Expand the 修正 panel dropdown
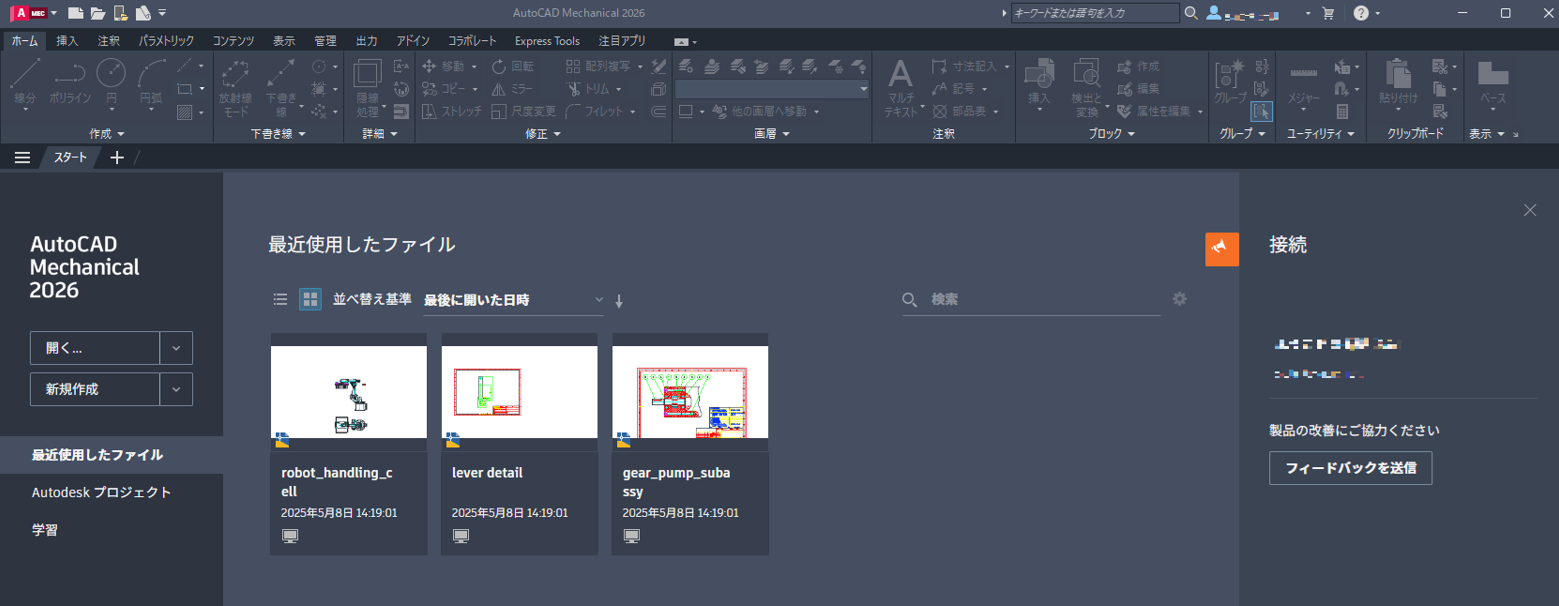Screen dimensions: 1559x606 (543, 133)
